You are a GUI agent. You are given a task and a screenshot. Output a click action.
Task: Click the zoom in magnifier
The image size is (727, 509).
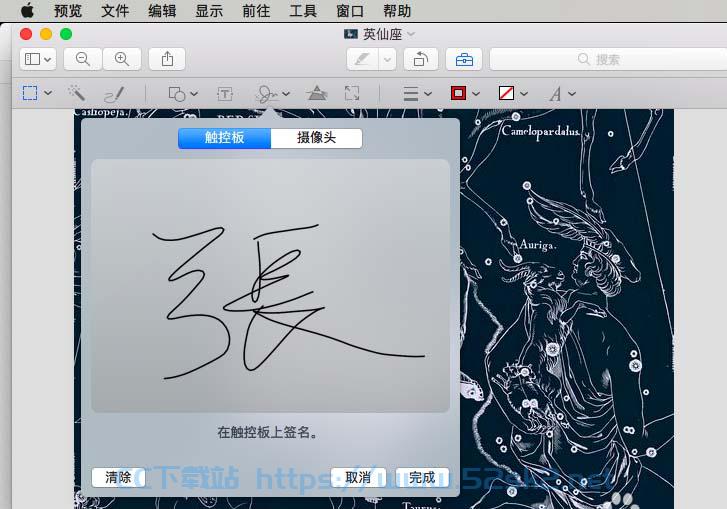pyautogui.click(x=122, y=59)
